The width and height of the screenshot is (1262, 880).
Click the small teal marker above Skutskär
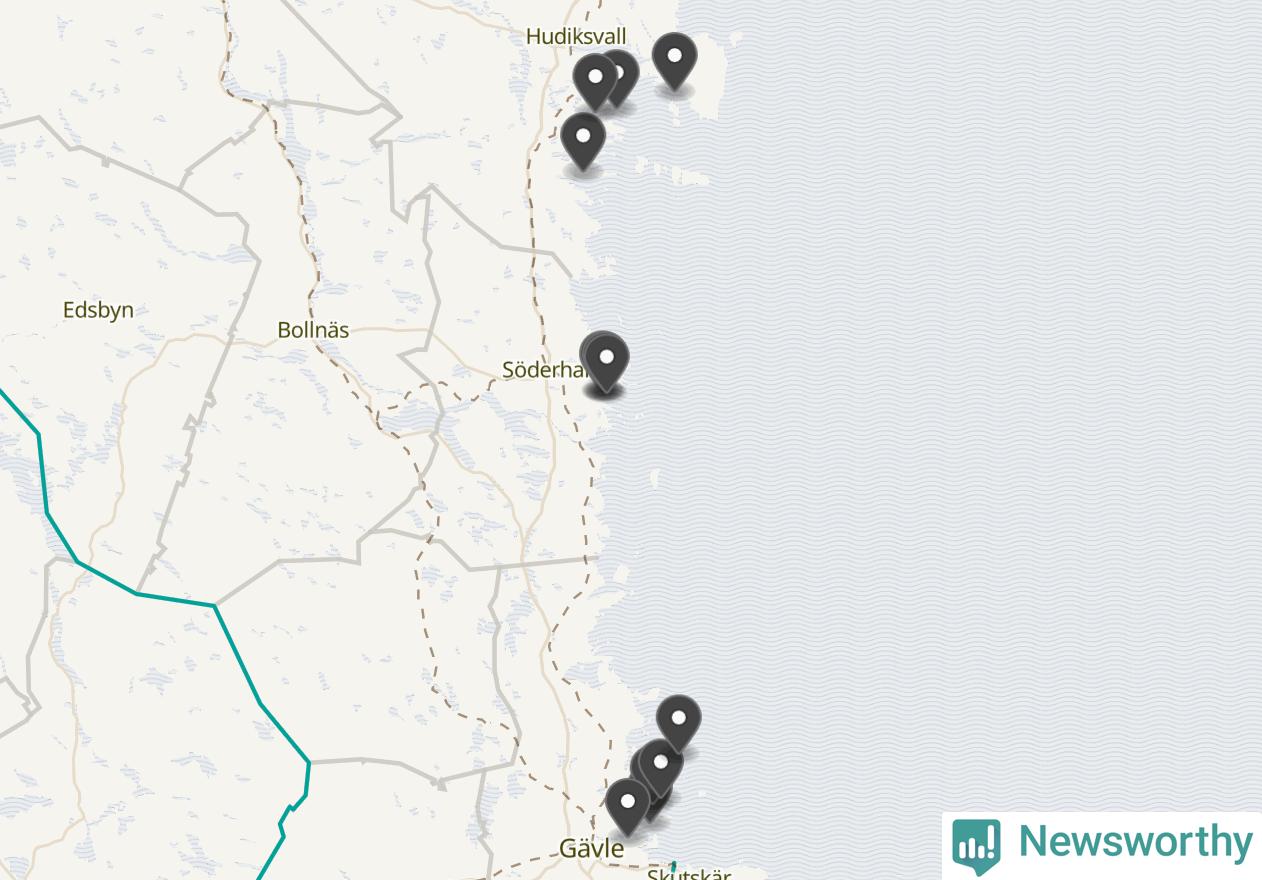coord(673,866)
